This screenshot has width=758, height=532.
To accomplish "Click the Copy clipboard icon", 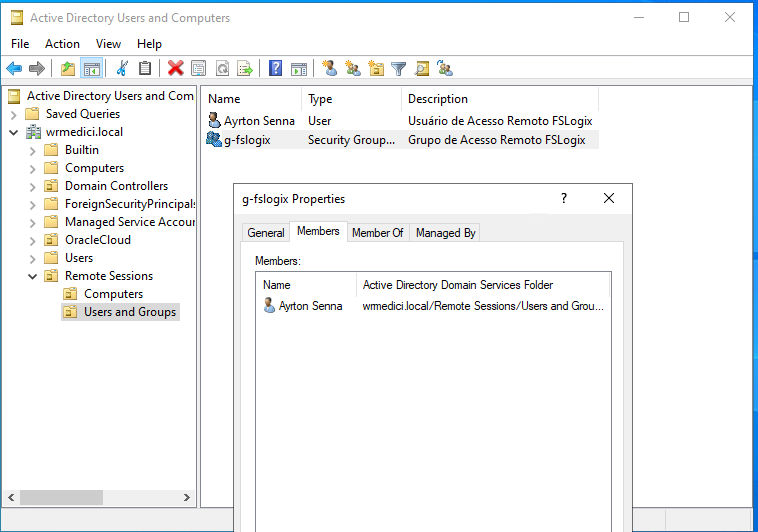I will coord(145,69).
